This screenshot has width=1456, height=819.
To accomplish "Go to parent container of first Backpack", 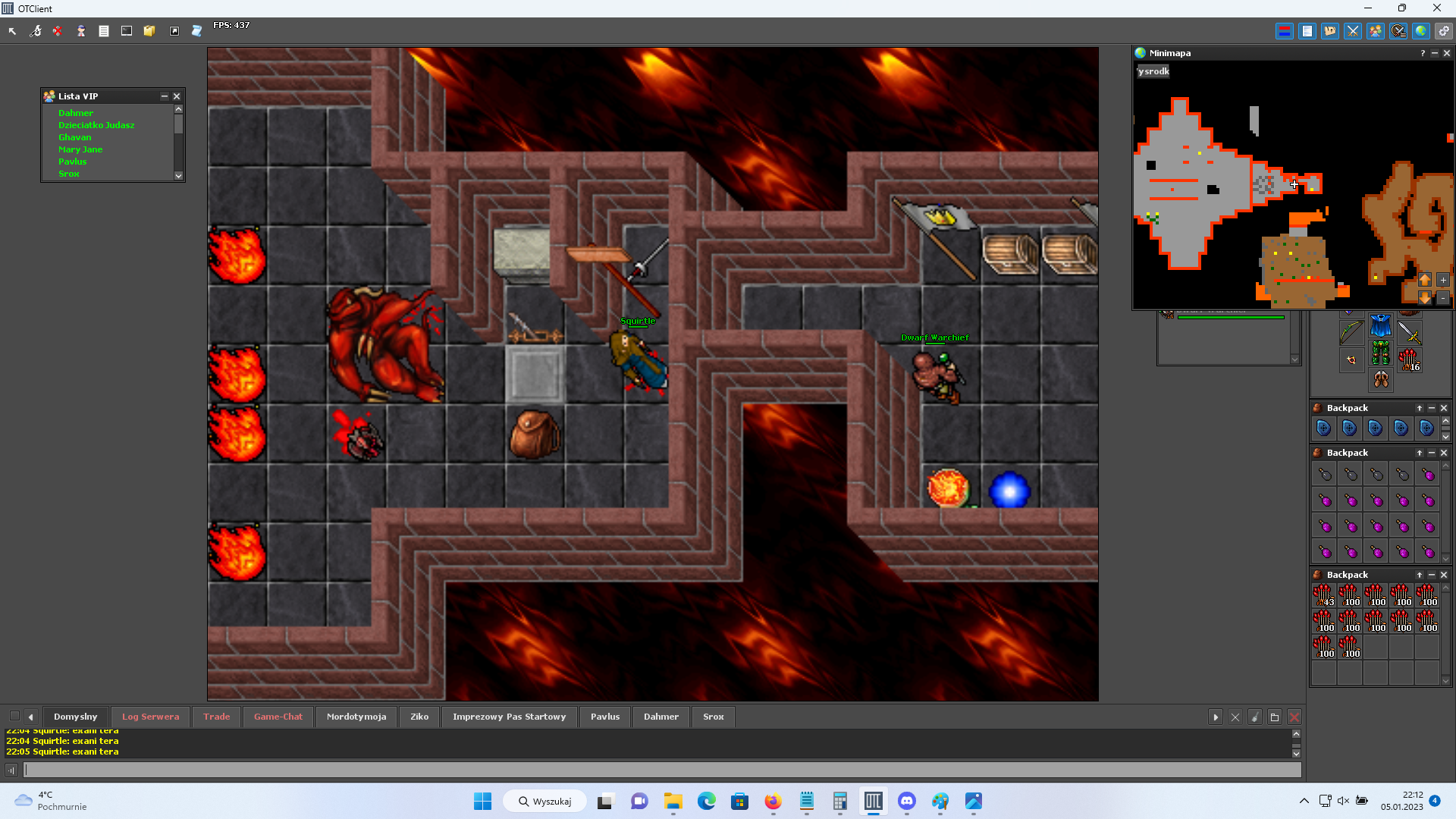I will point(1420,409).
